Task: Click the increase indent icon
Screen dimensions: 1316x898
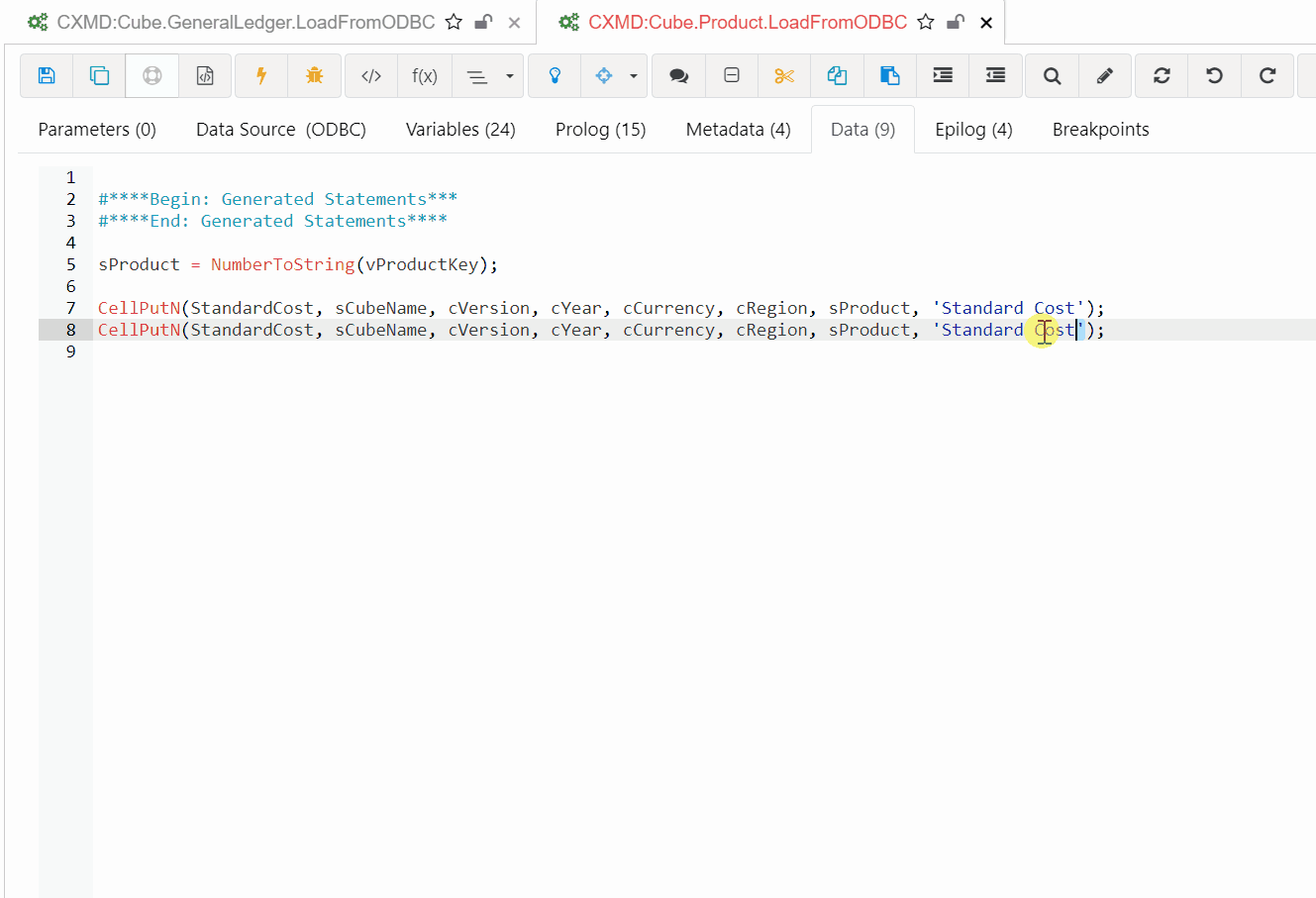Action: coord(943,75)
